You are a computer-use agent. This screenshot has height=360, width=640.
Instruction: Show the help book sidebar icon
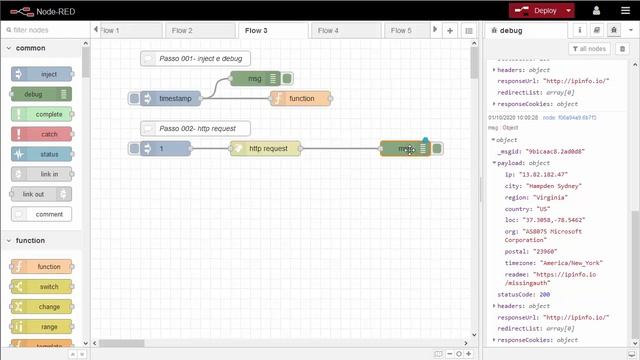[597, 30]
